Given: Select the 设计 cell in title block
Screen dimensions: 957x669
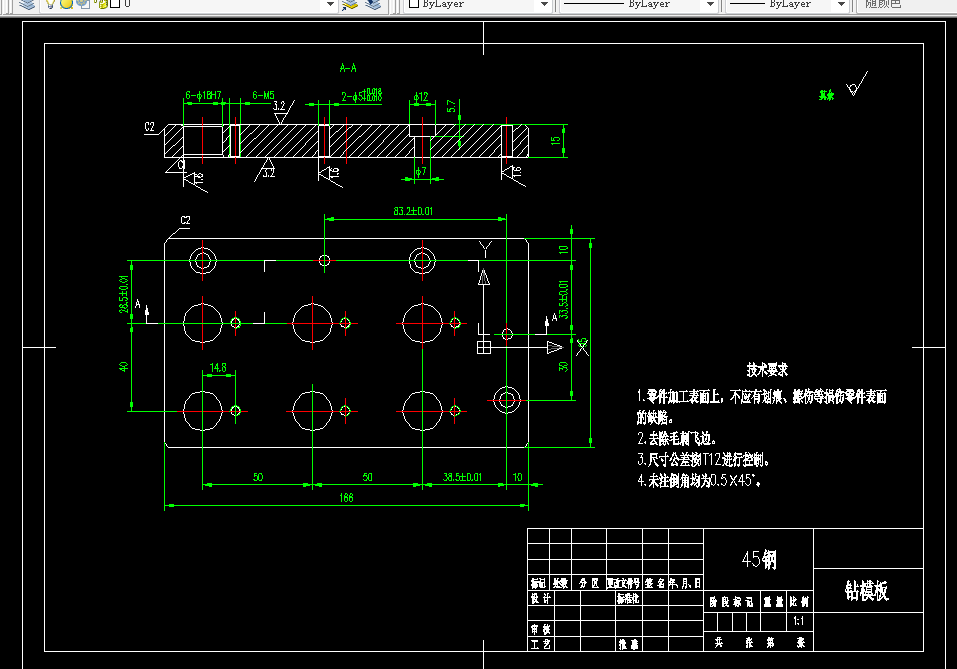Looking at the screenshot, I should 540,598.
